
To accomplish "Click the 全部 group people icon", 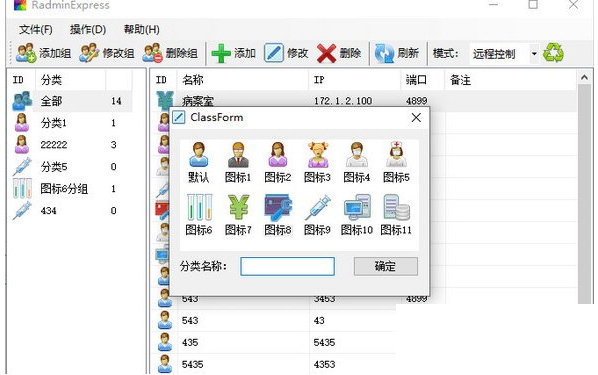I will [x=22, y=101].
